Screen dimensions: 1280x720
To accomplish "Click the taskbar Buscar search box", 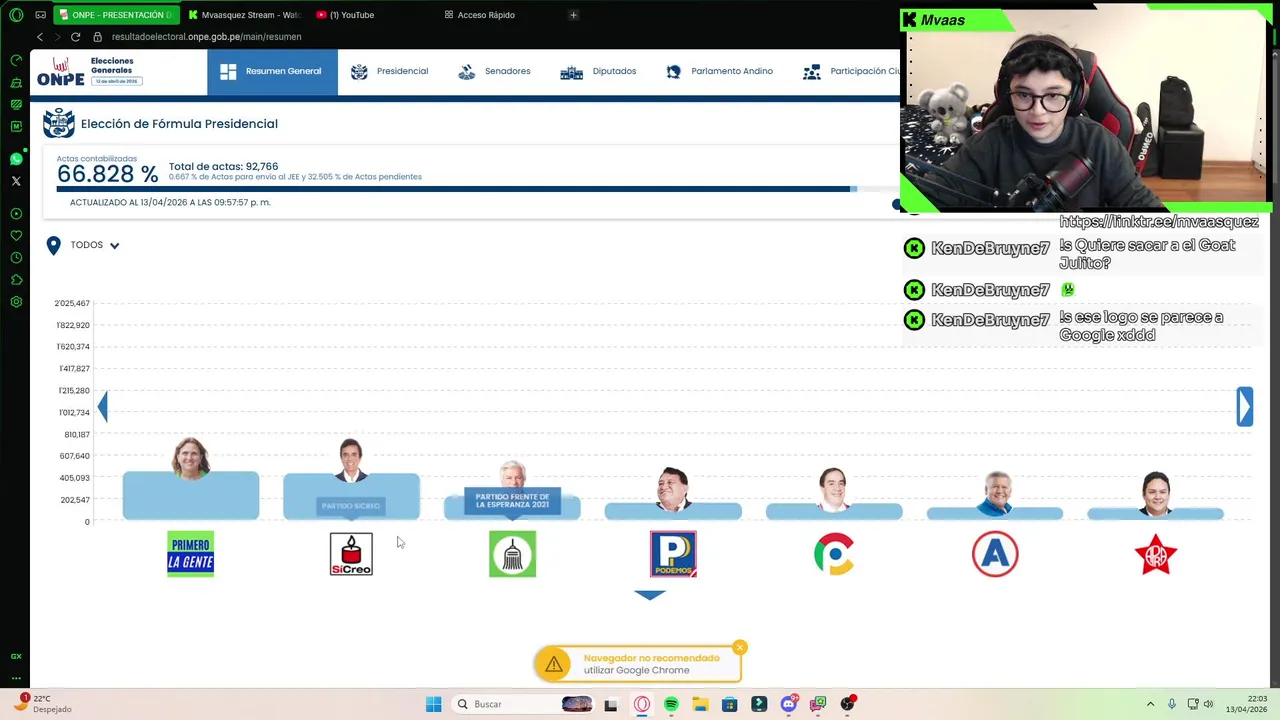I will pyautogui.click(x=522, y=704).
